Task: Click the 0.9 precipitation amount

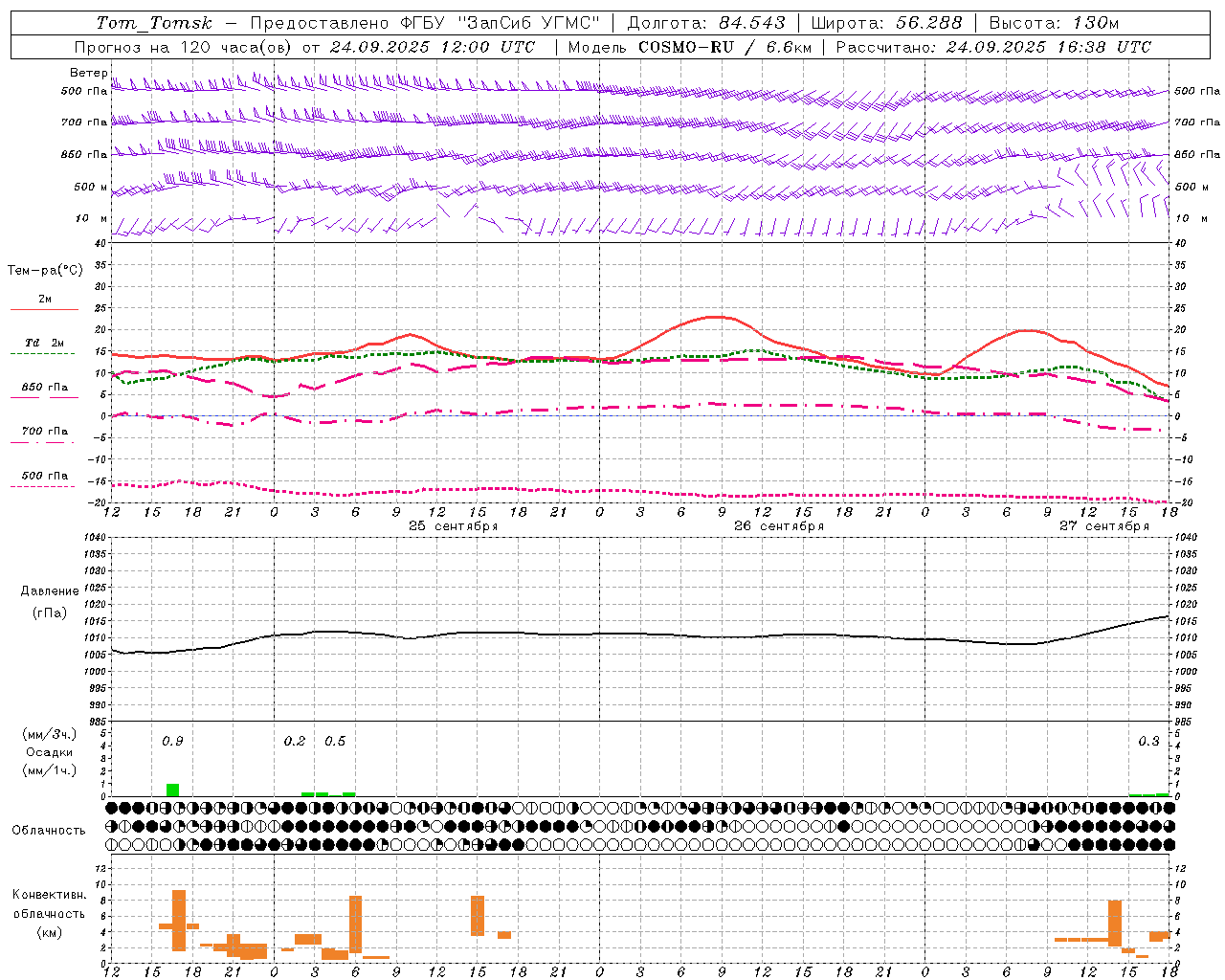Action: [x=172, y=741]
